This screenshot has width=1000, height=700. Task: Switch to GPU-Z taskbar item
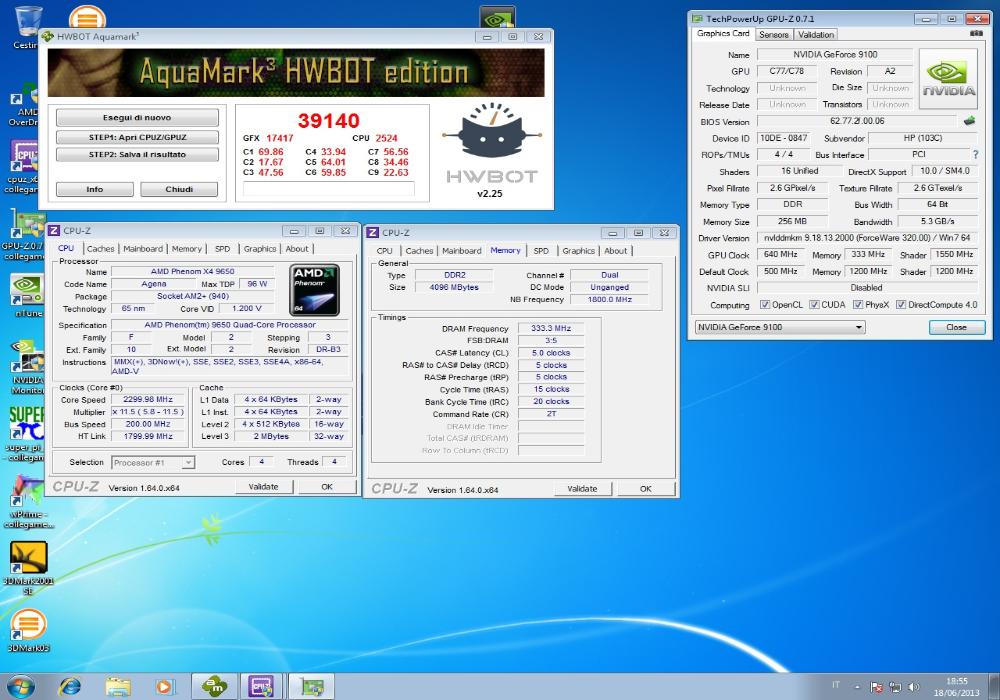[312, 687]
